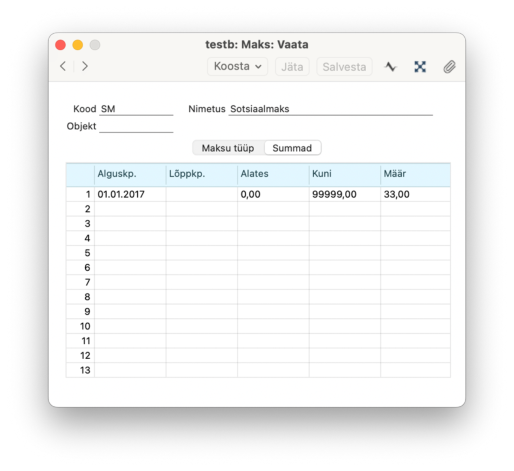Open the paperclip attachments icon
The height and width of the screenshot is (471, 514).
pos(449,67)
